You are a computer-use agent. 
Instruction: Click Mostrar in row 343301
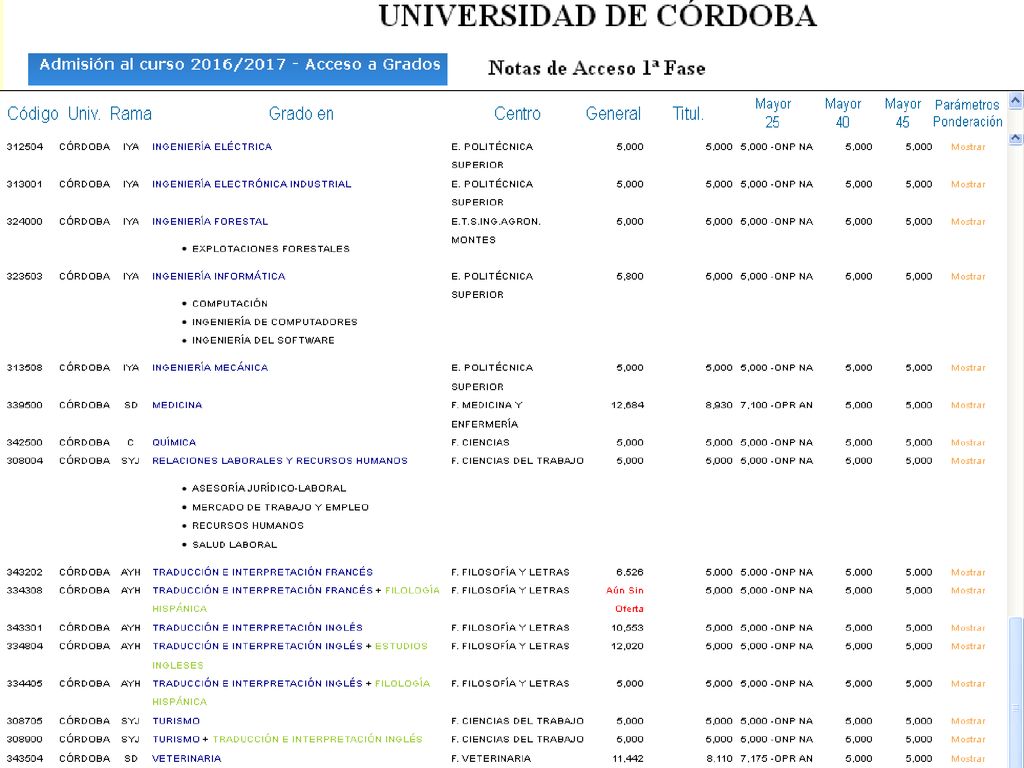click(x=968, y=628)
